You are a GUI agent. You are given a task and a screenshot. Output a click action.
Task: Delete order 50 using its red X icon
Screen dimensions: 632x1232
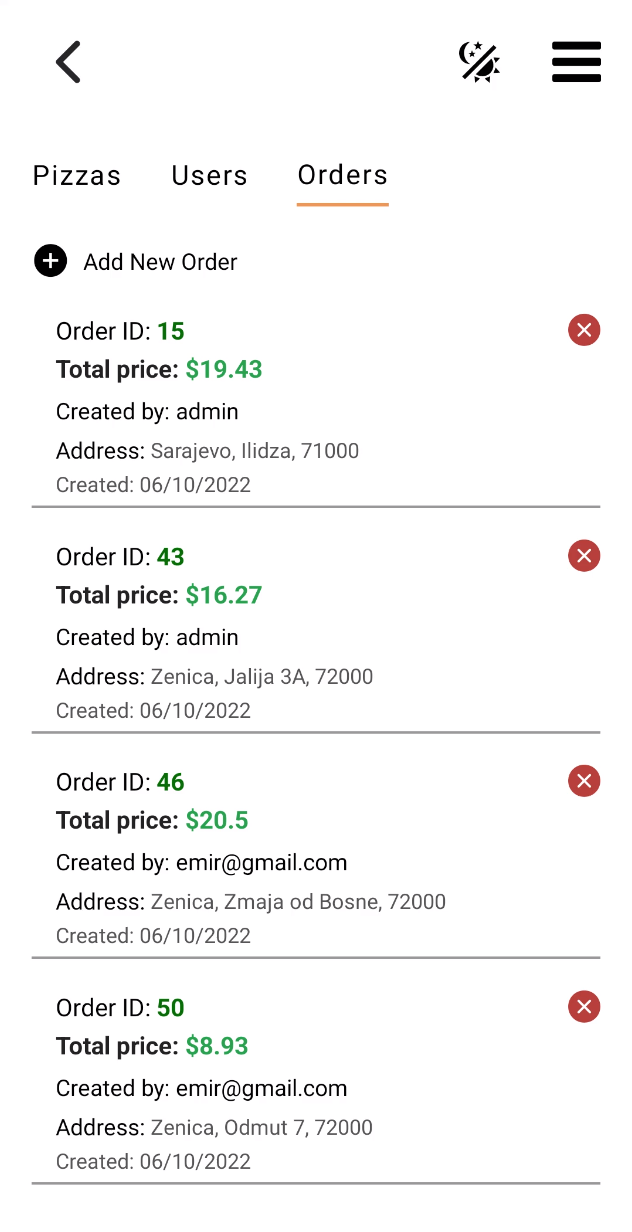point(584,1007)
